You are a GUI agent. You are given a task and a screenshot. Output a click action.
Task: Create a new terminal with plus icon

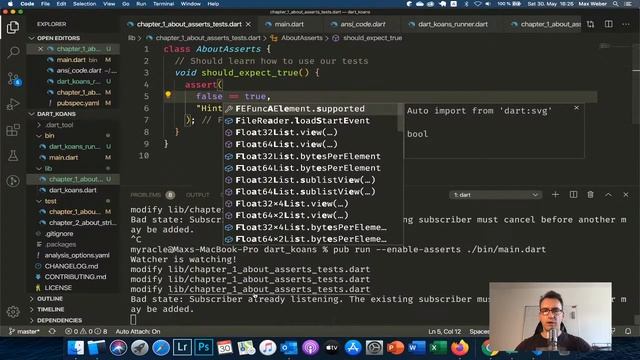click(x=555, y=195)
